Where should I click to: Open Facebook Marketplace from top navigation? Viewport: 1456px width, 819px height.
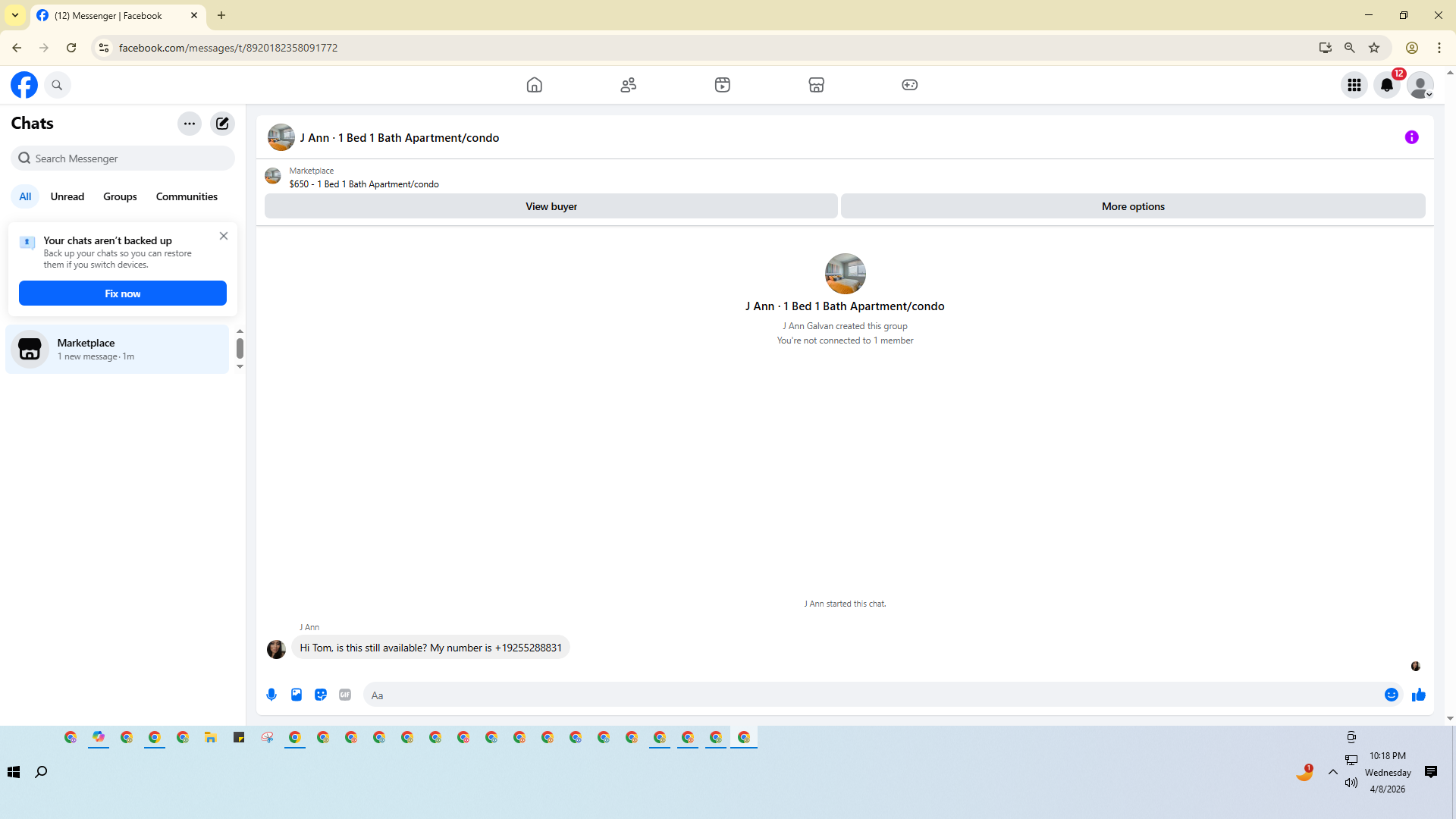click(x=816, y=85)
